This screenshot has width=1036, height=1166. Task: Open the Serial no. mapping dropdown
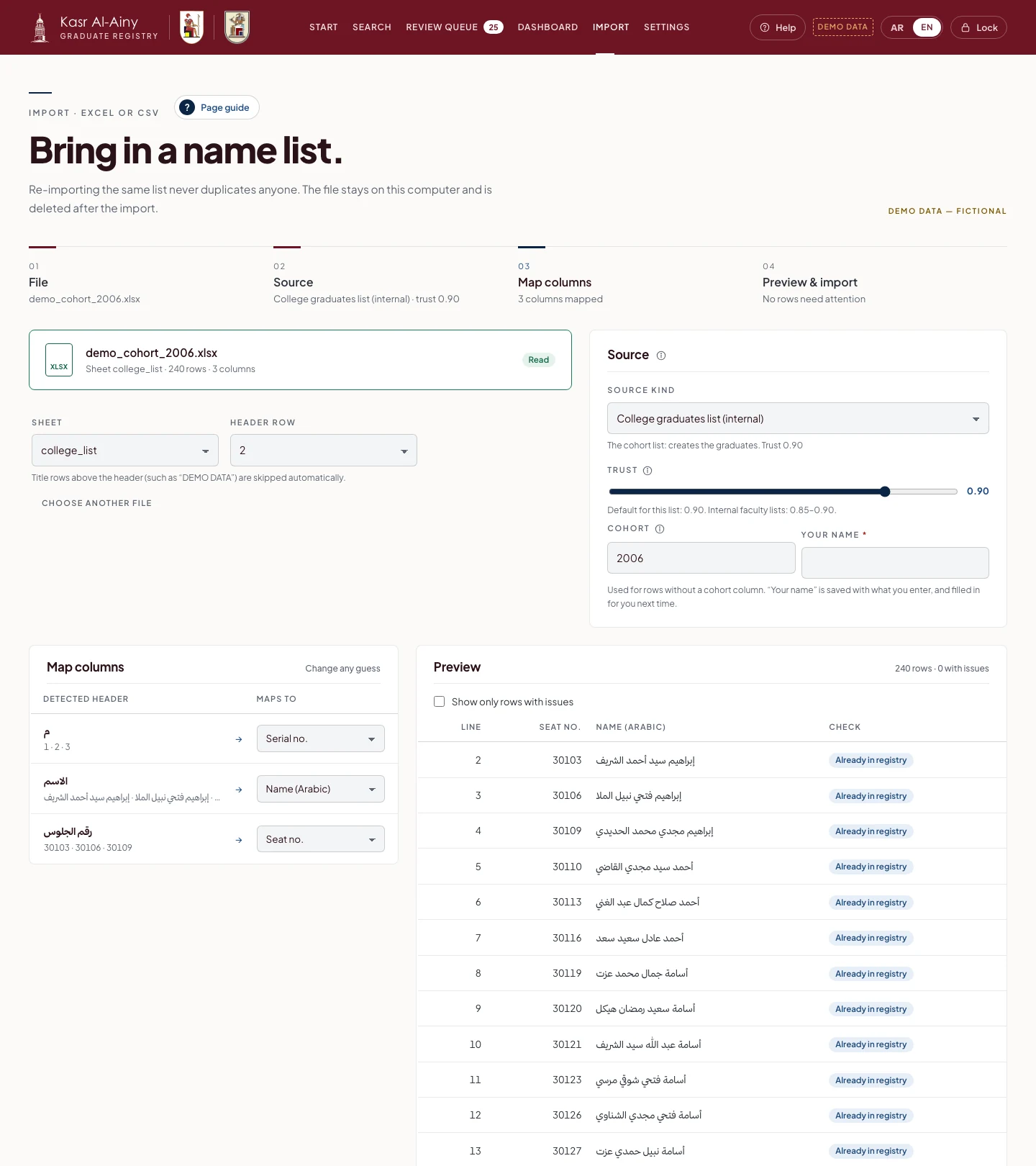tap(321, 738)
